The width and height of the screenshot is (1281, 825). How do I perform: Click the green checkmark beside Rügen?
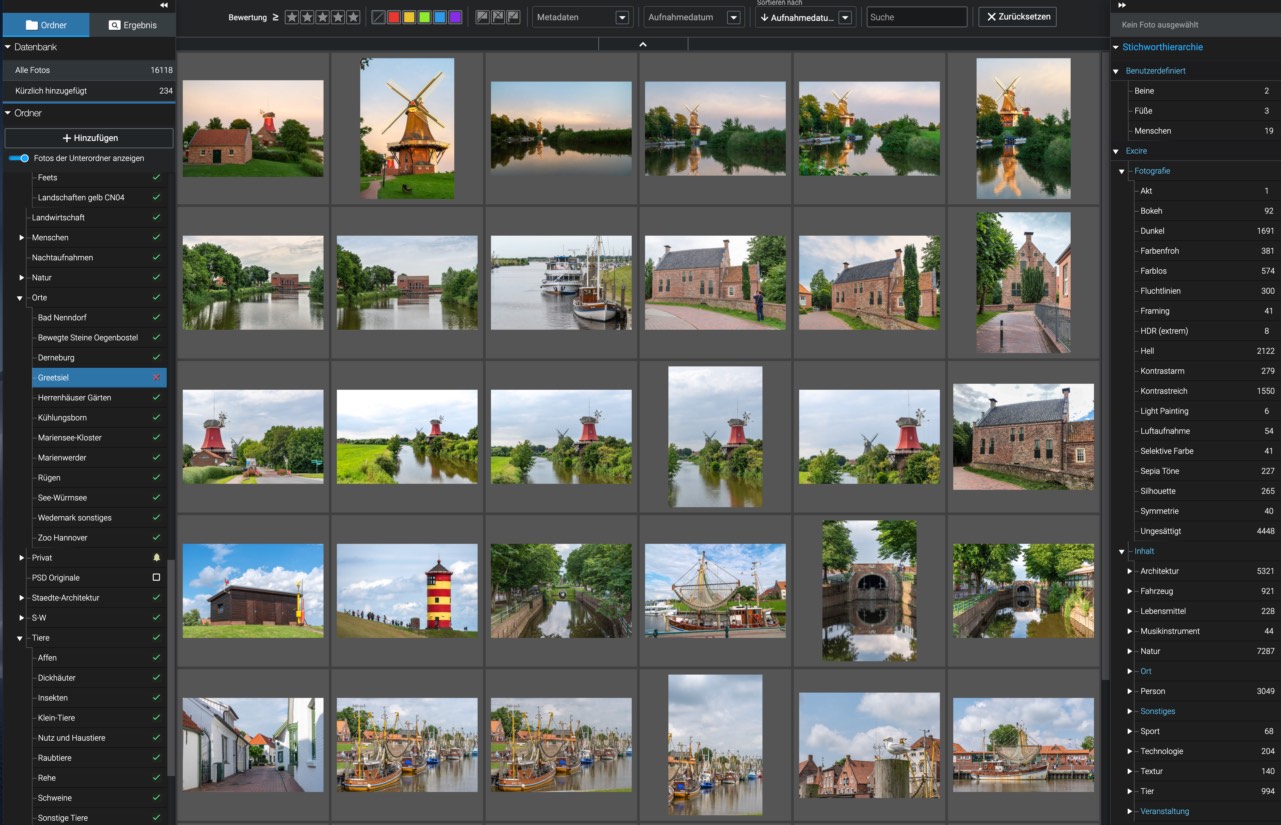pyautogui.click(x=156, y=477)
